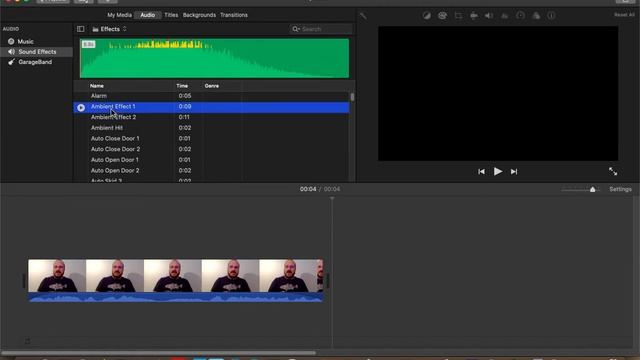Click the Reset All button

624,15
